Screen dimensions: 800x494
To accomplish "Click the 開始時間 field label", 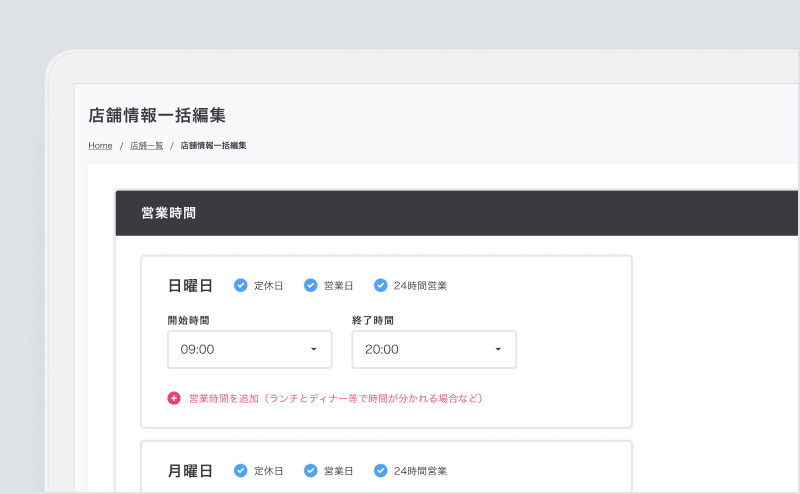I will tap(188, 320).
